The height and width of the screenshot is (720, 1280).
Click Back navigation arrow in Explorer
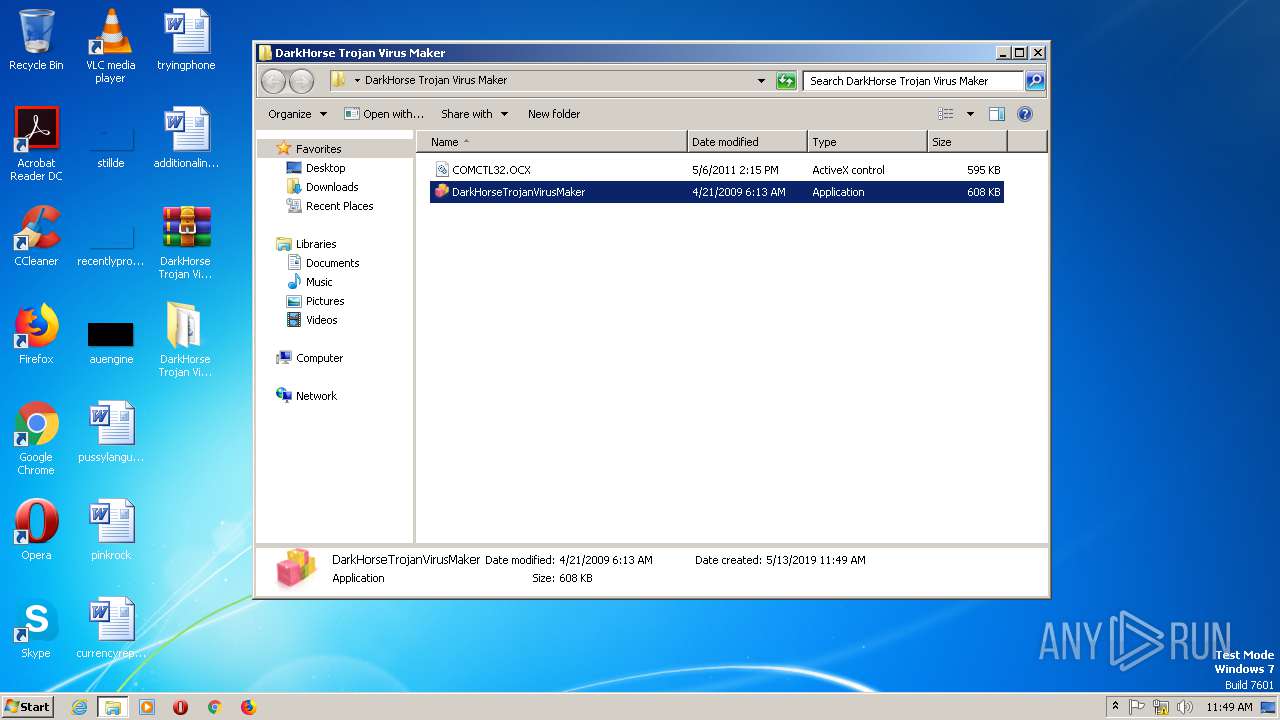[273, 81]
